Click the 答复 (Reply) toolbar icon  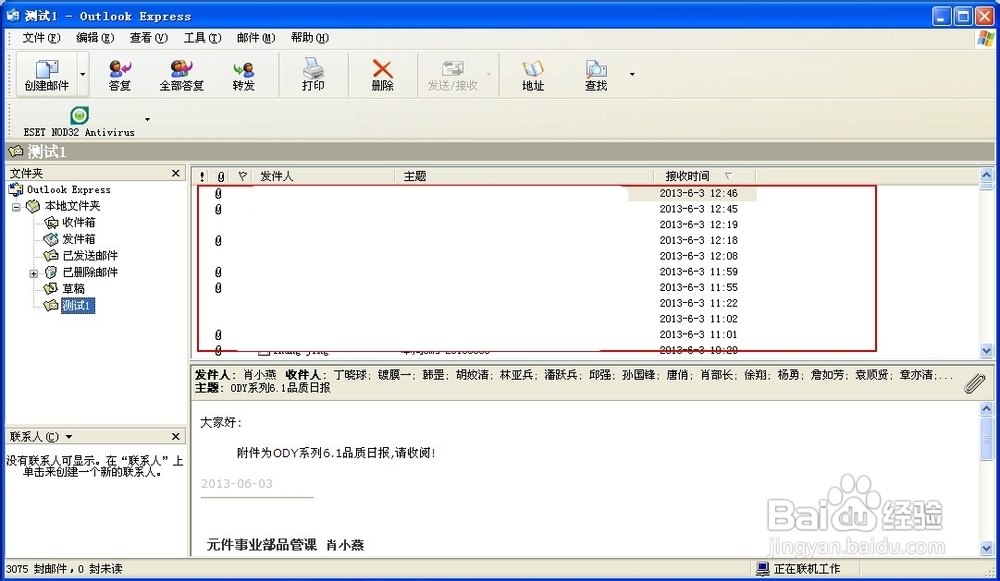(x=119, y=73)
